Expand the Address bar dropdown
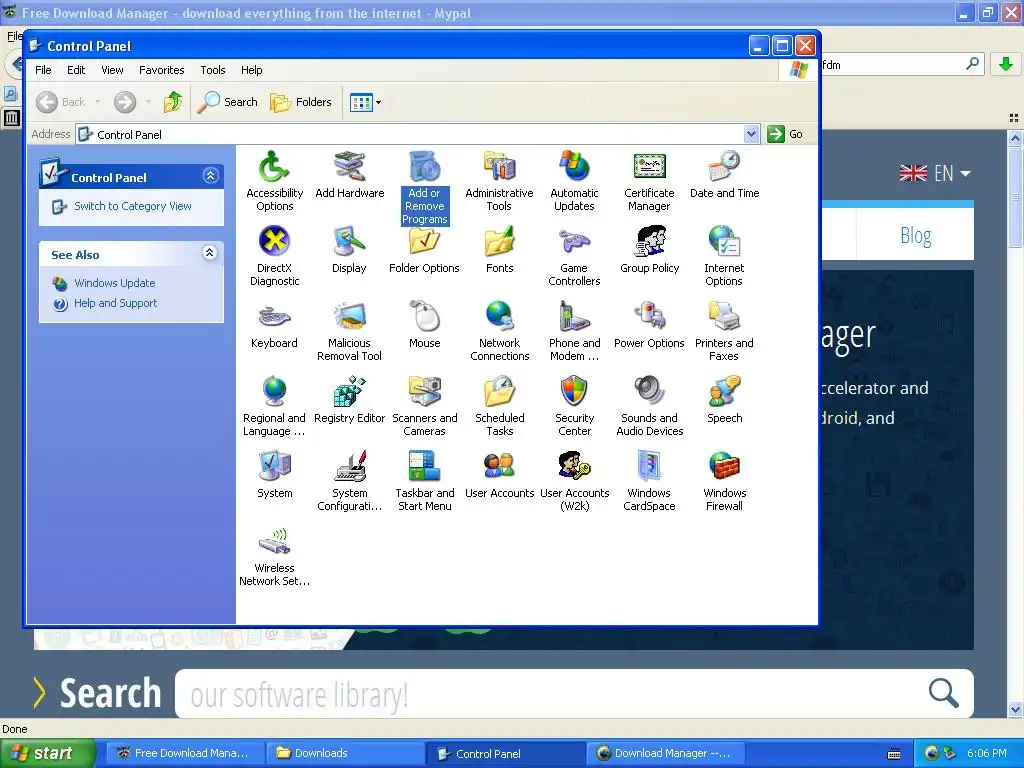 point(751,134)
